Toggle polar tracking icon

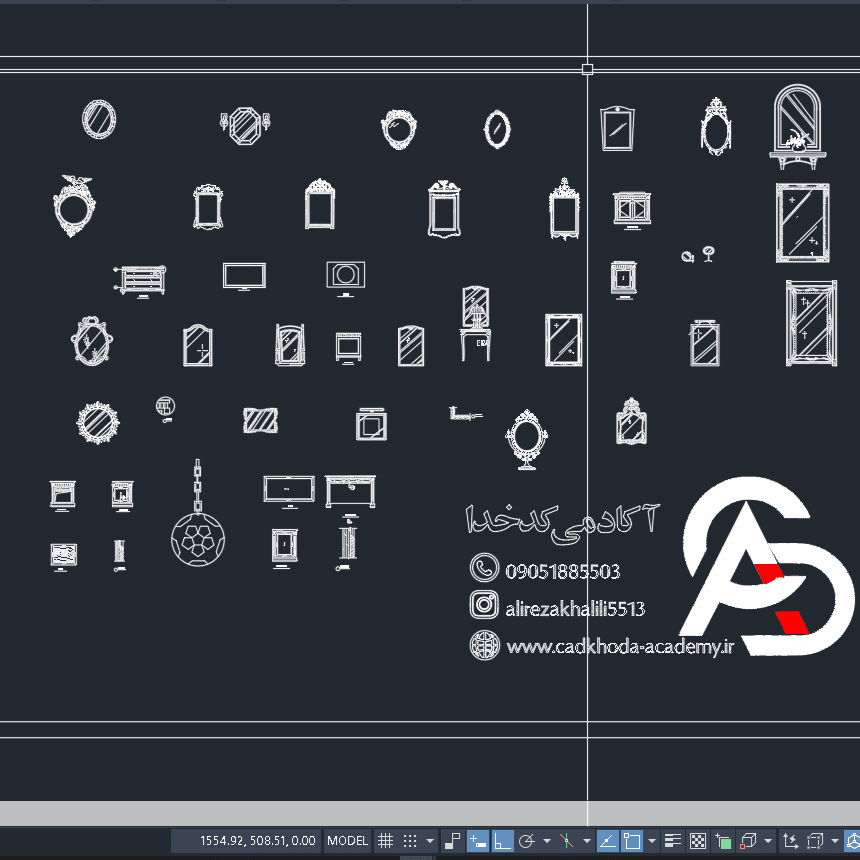[527, 840]
